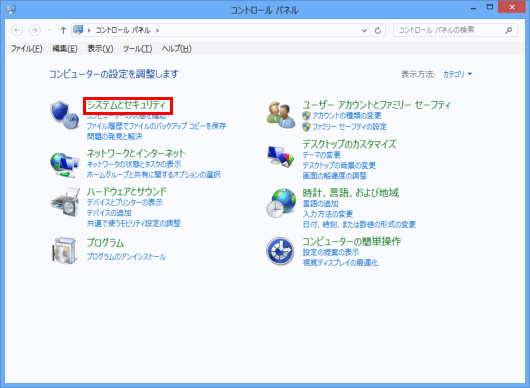Click 設定の提案の表示 link

point(331,252)
